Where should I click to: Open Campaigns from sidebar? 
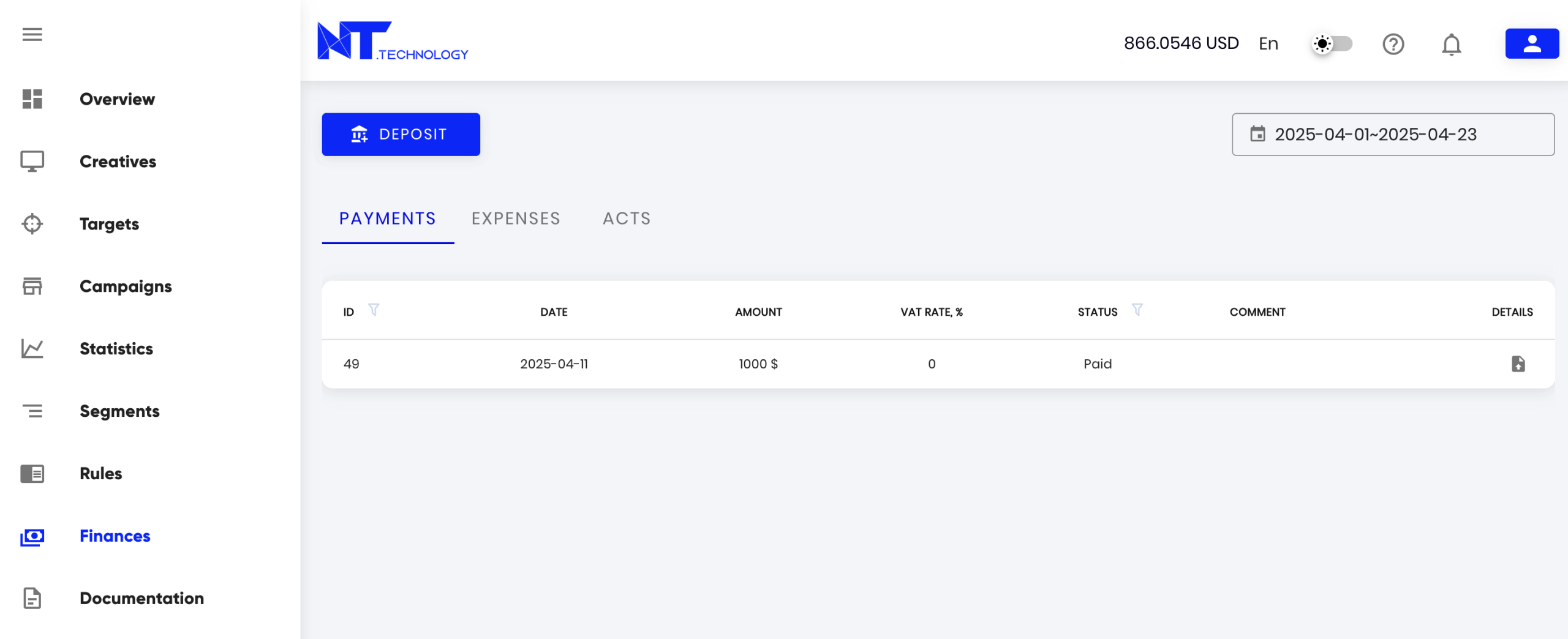coord(126,286)
